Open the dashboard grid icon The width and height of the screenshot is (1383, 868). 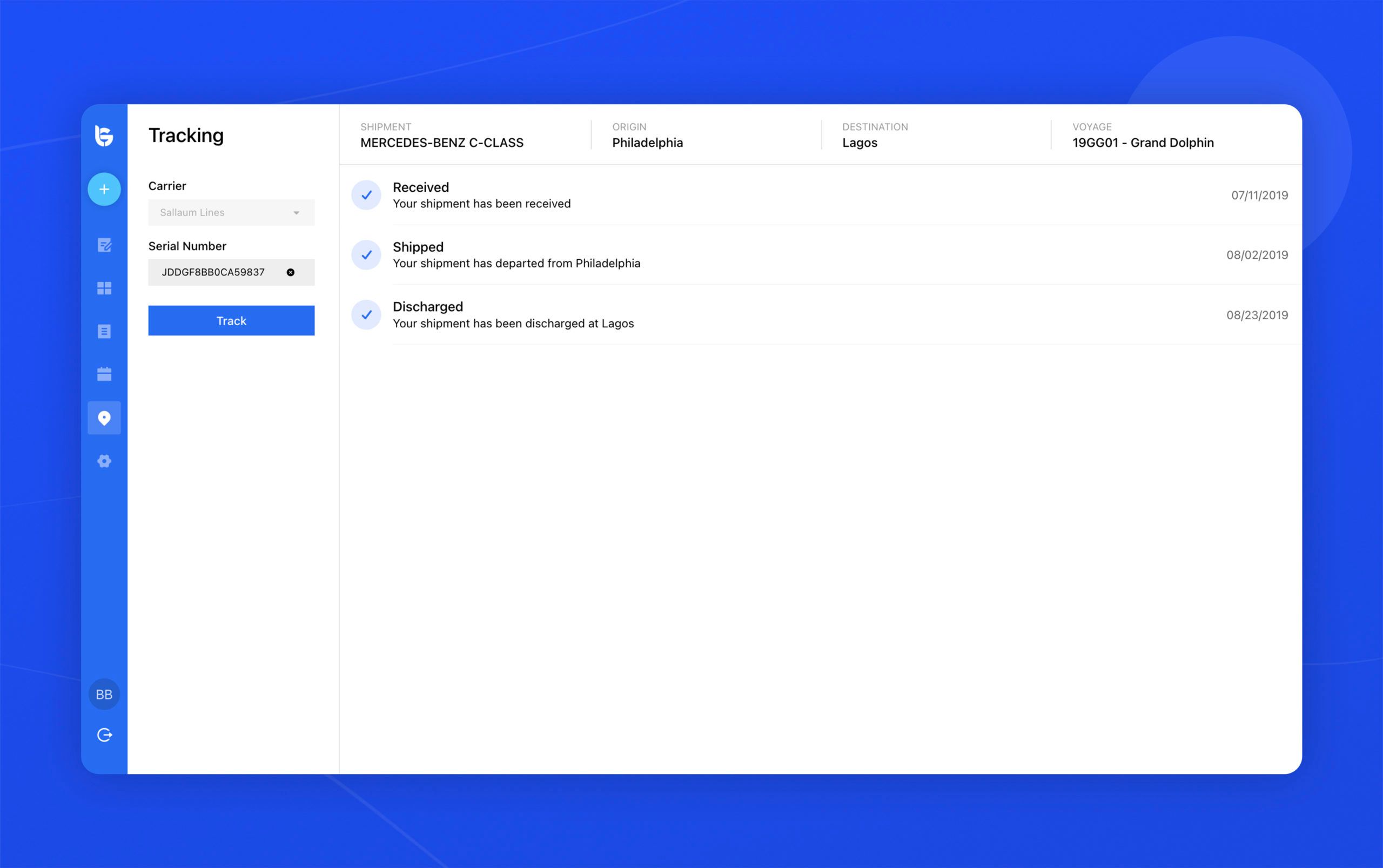pyautogui.click(x=104, y=288)
